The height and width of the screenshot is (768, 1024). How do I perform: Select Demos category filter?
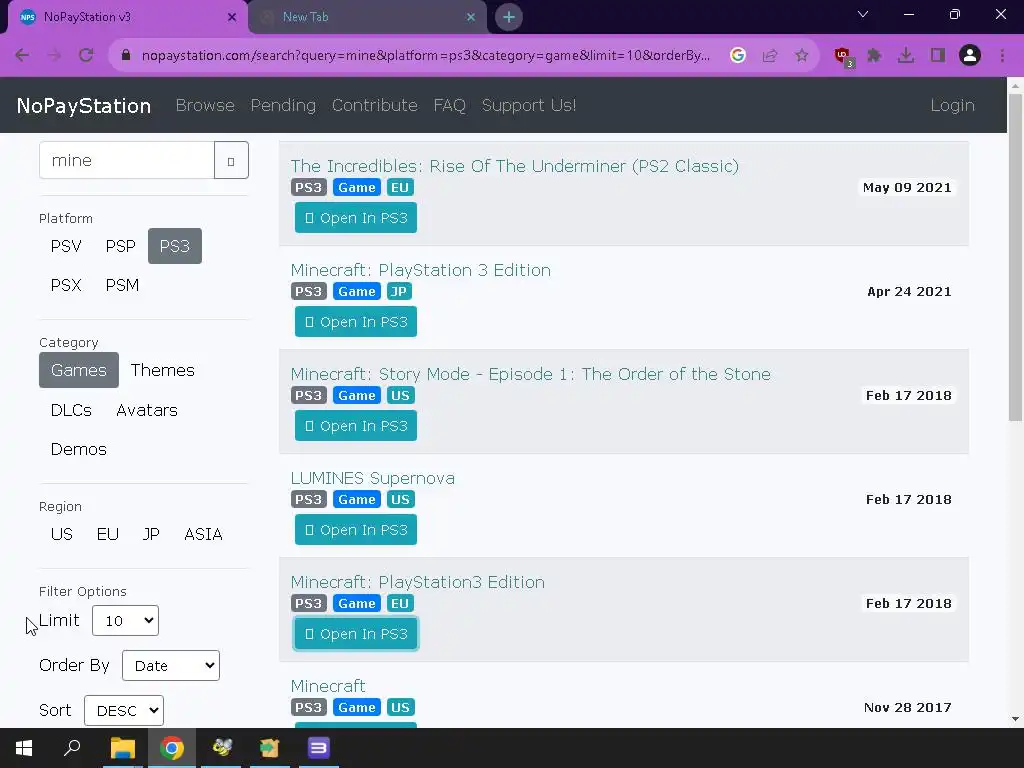[x=78, y=449]
